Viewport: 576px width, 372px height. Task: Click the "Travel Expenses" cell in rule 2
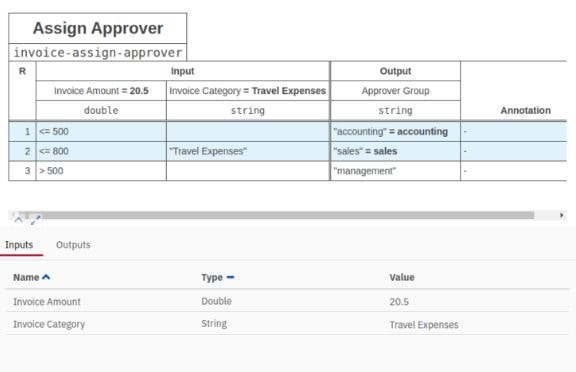[248, 151]
